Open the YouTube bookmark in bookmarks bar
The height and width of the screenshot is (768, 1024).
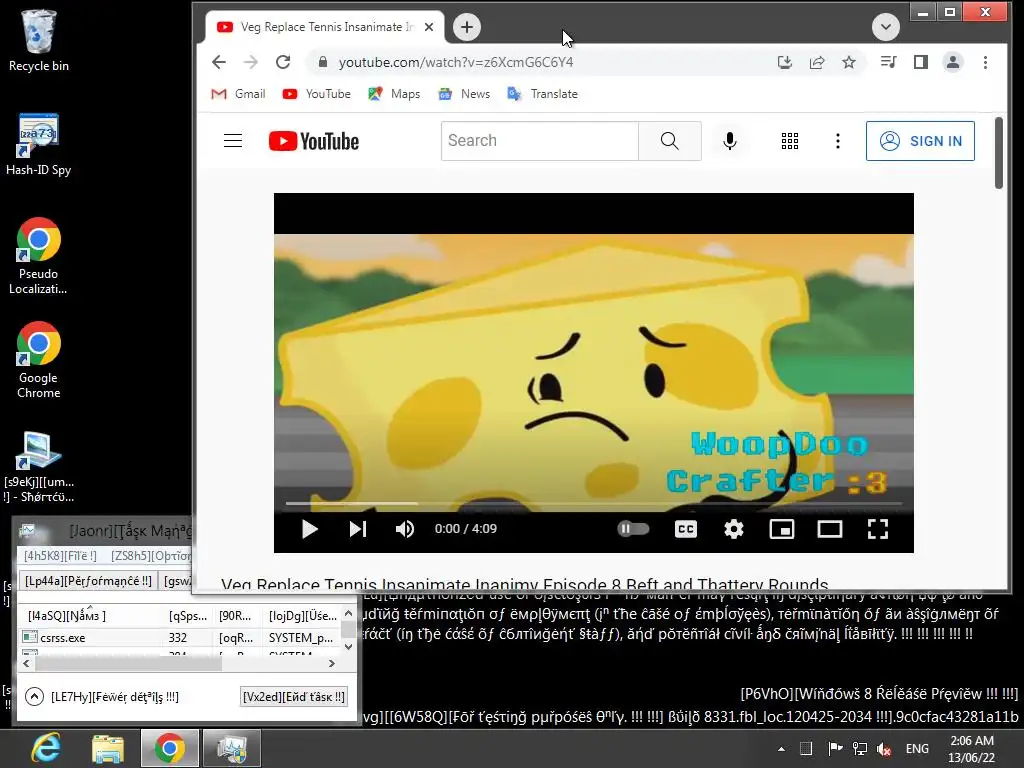coord(317,94)
